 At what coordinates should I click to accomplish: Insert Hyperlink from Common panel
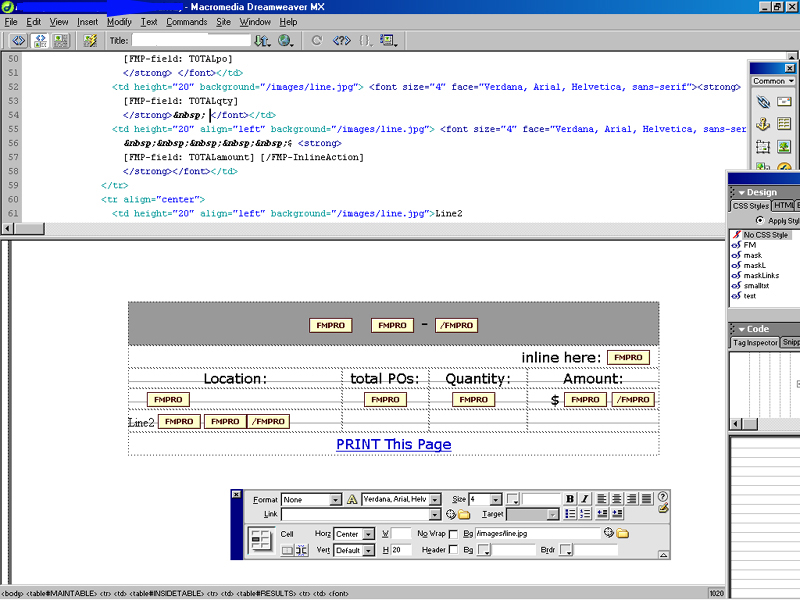click(763, 102)
